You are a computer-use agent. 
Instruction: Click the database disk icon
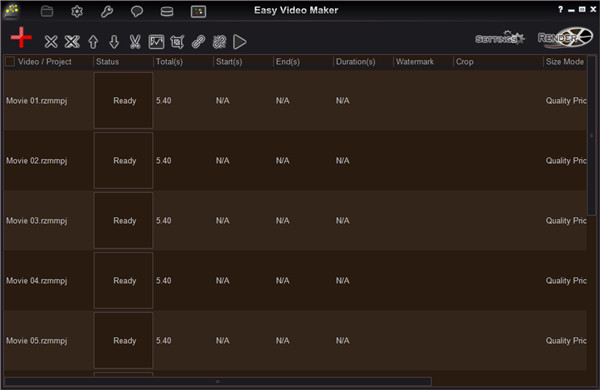(x=167, y=11)
